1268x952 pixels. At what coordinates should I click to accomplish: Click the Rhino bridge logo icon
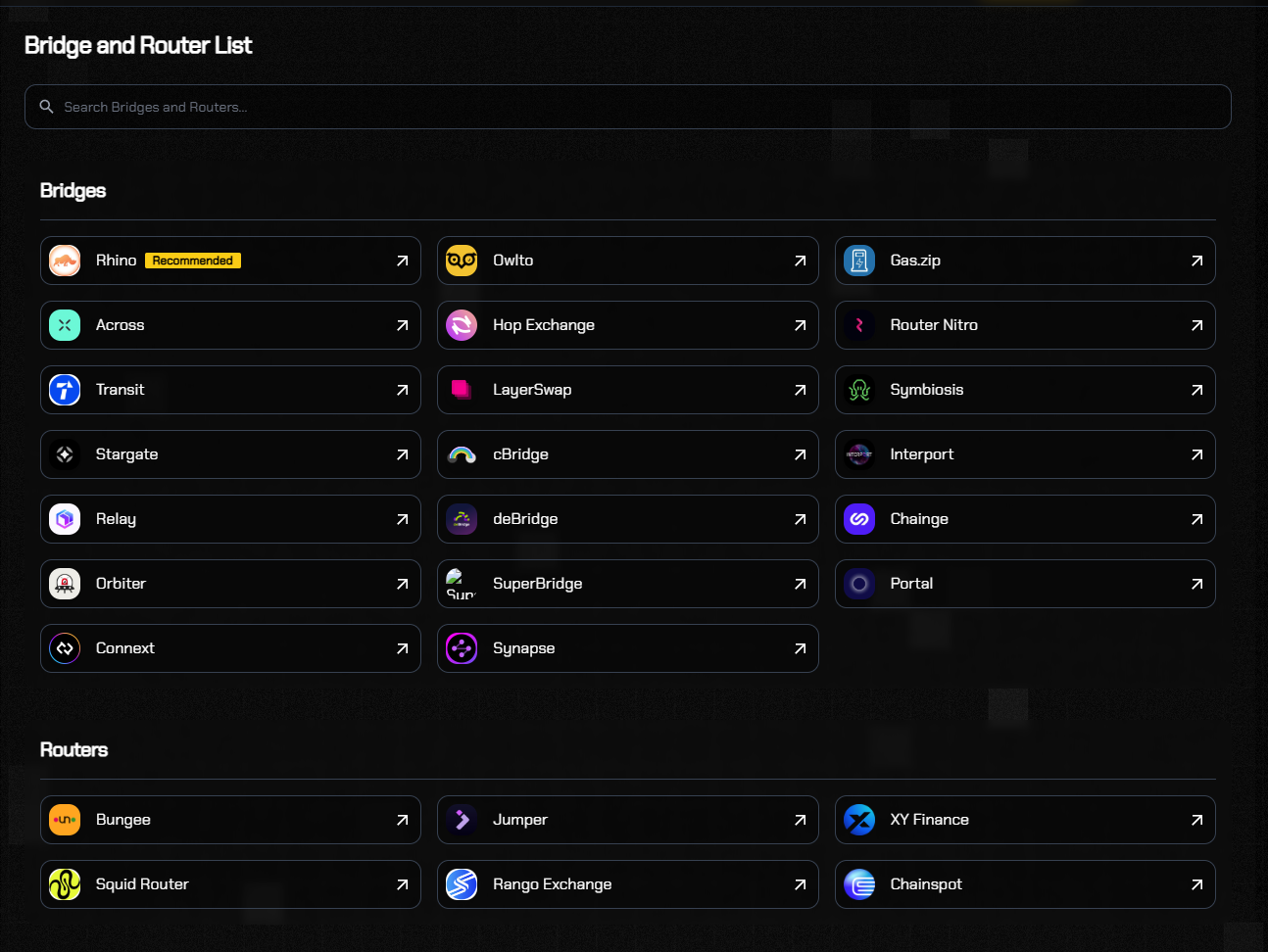[65, 261]
